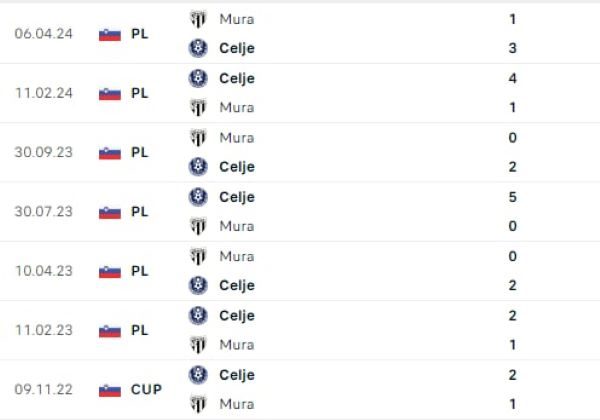Click the Celje crest in the 06.04.24 match

pyautogui.click(x=198, y=47)
